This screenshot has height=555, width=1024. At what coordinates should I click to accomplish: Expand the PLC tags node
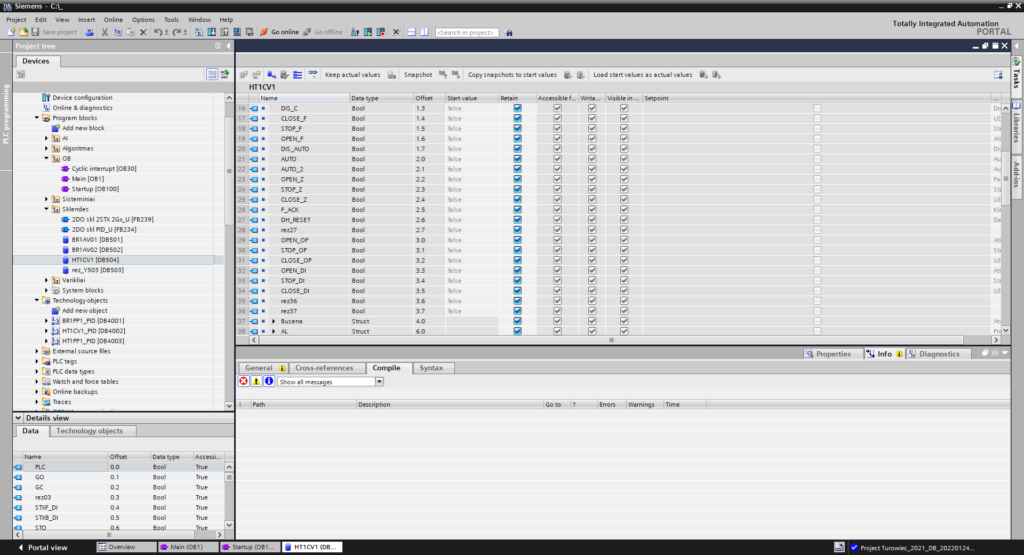click(x=37, y=361)
